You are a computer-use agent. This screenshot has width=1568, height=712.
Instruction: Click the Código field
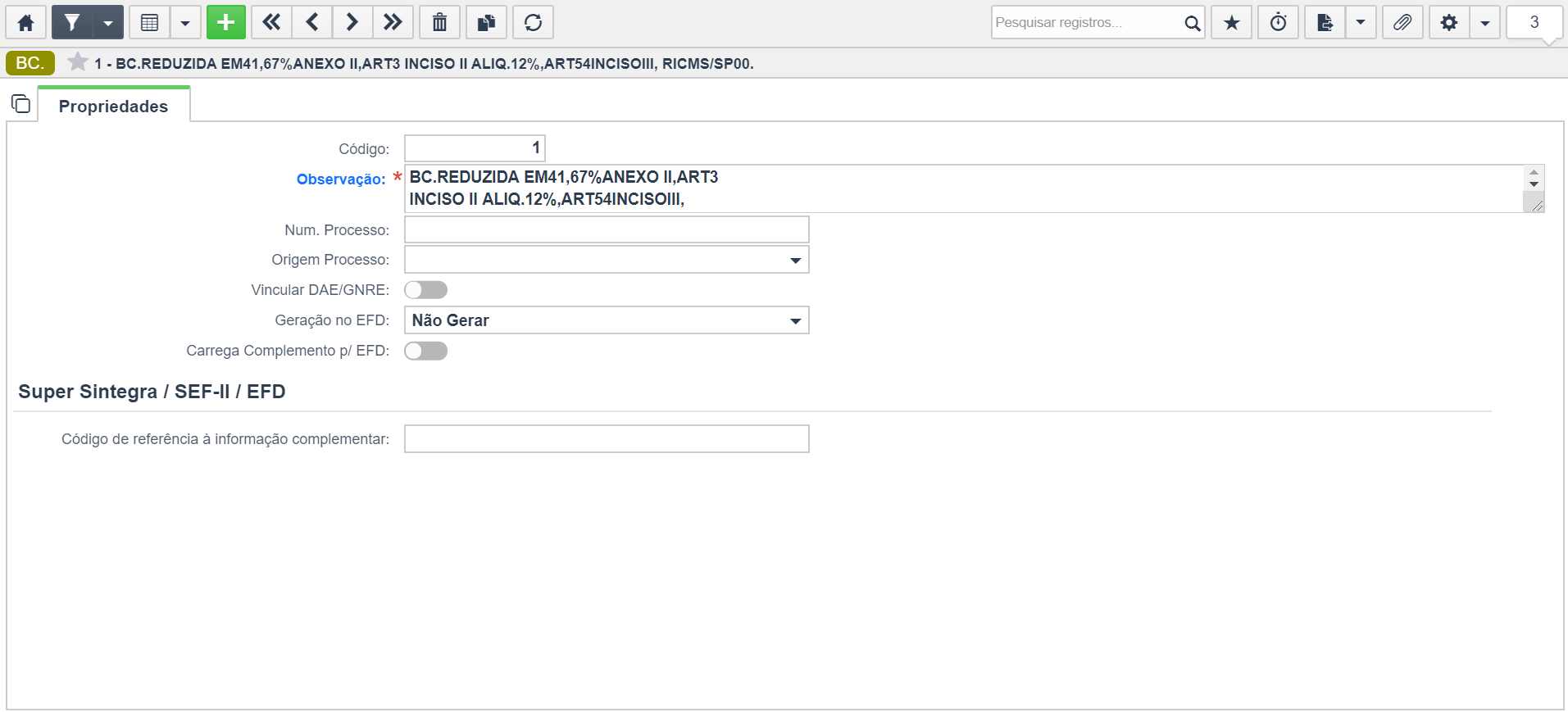click(x=475, y=148)
